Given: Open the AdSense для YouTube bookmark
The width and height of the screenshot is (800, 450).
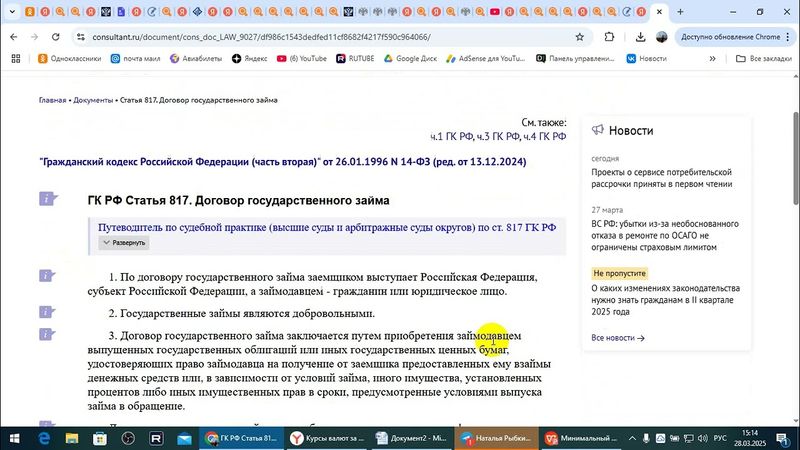Looking at the screenshot, I should click(x=485, y=59).
